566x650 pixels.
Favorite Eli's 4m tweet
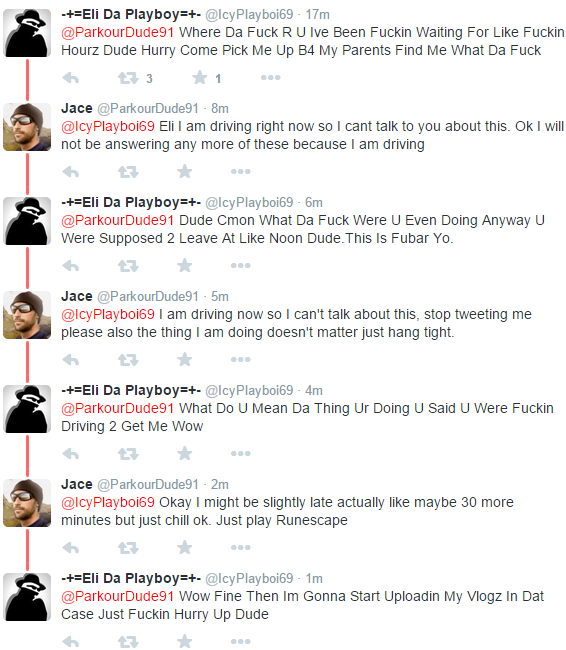185,453
